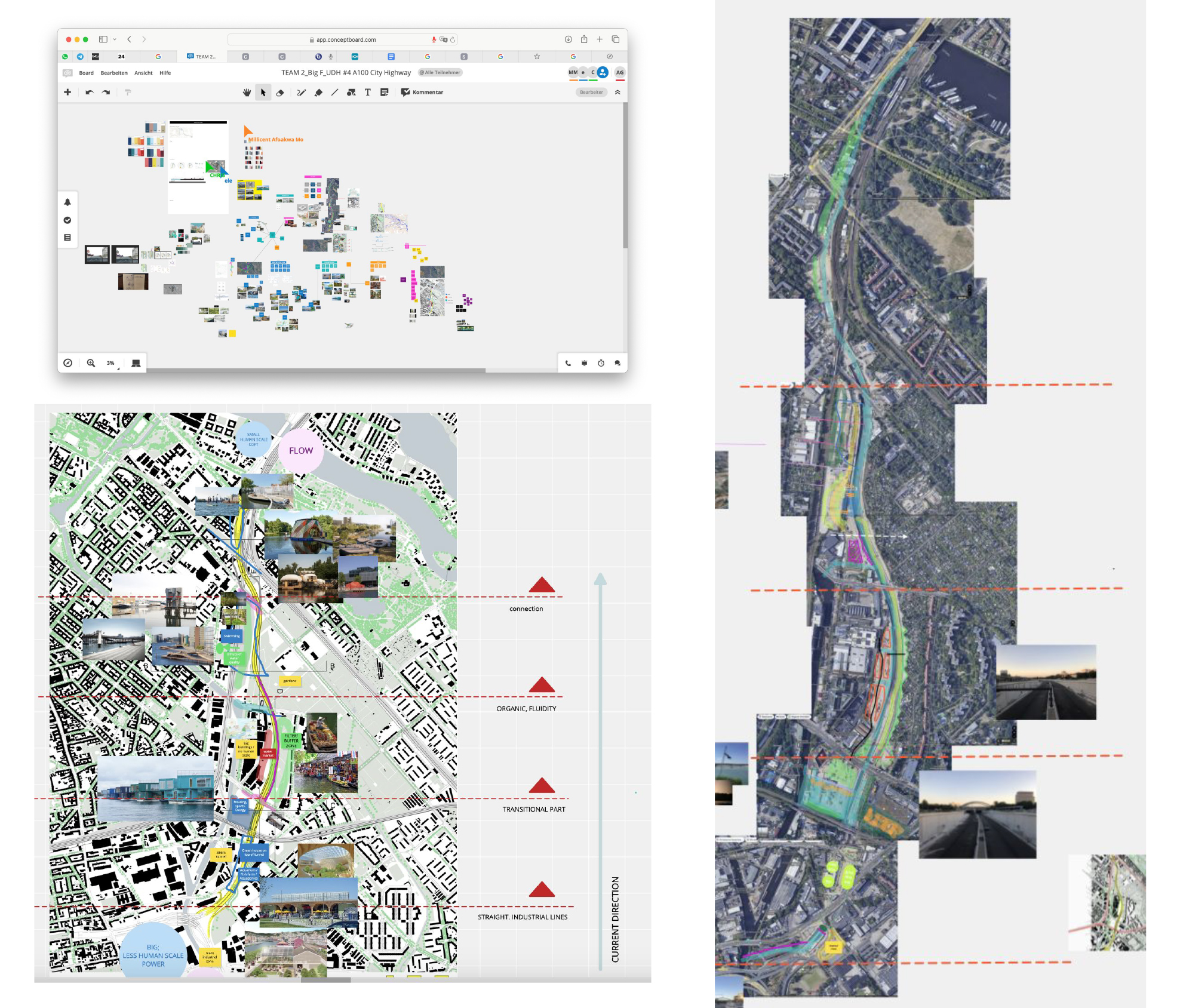Click the @Alle Teilnehmer tag

coord(440,73)
